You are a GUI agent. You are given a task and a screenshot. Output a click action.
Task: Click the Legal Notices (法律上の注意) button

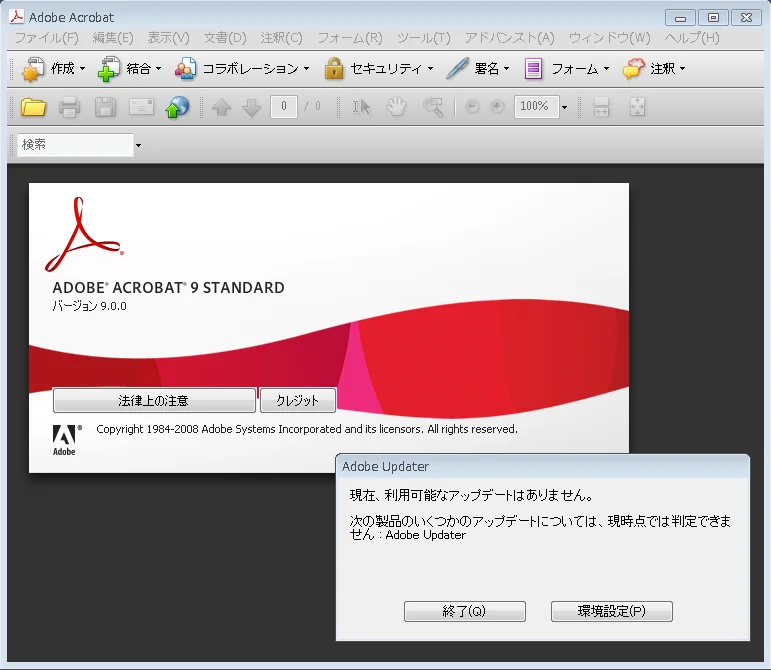[154, 401]
